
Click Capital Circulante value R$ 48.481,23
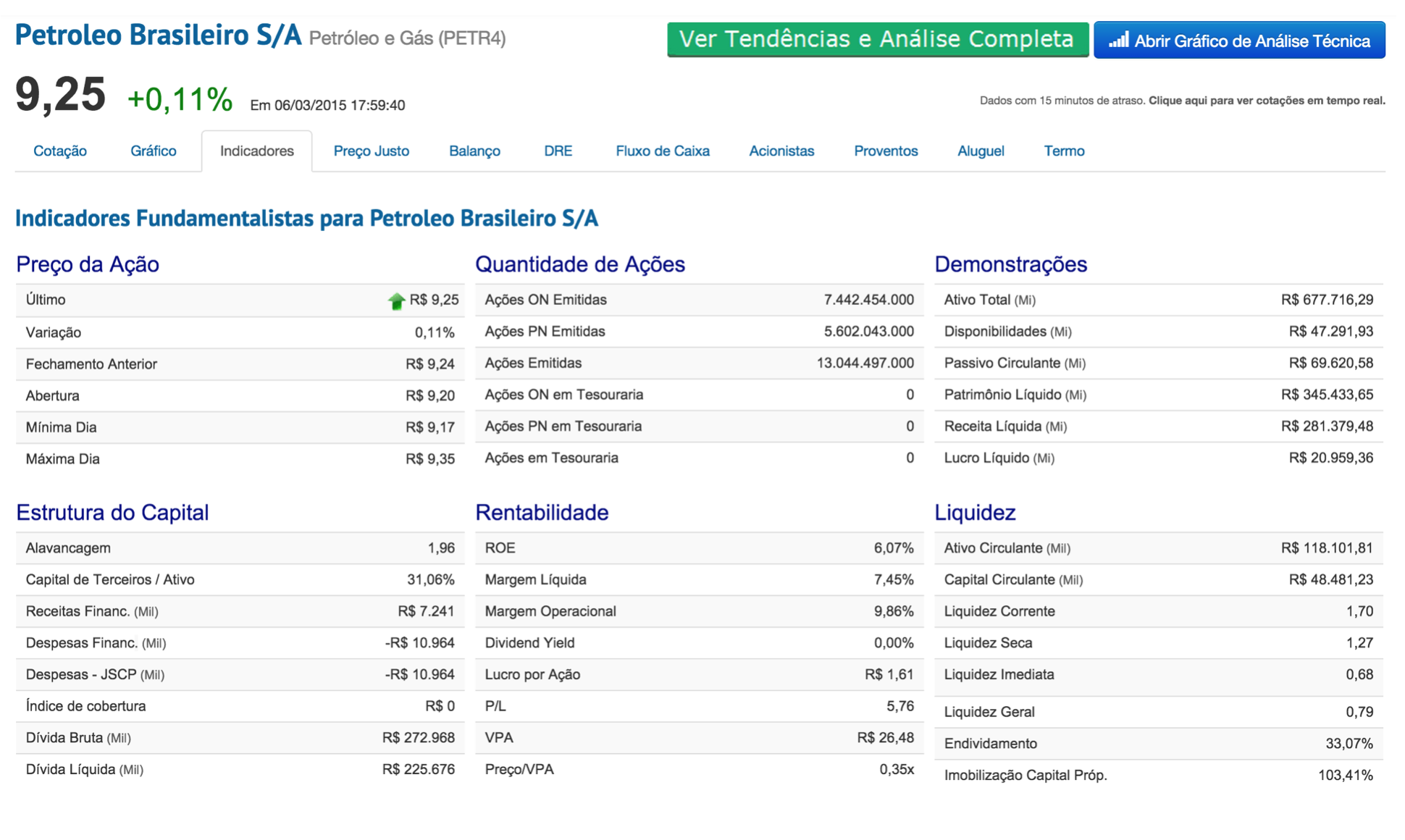1331,580
